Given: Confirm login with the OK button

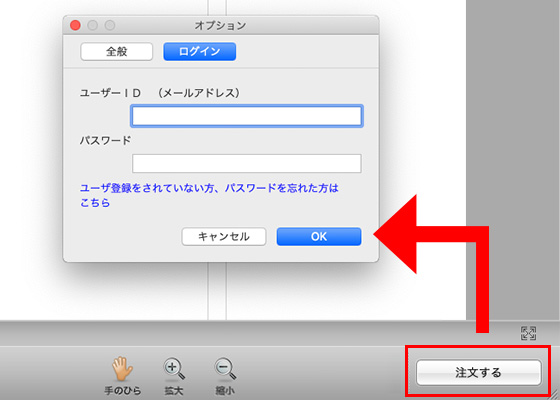Looking at the screenshot, I should [319, 236].
